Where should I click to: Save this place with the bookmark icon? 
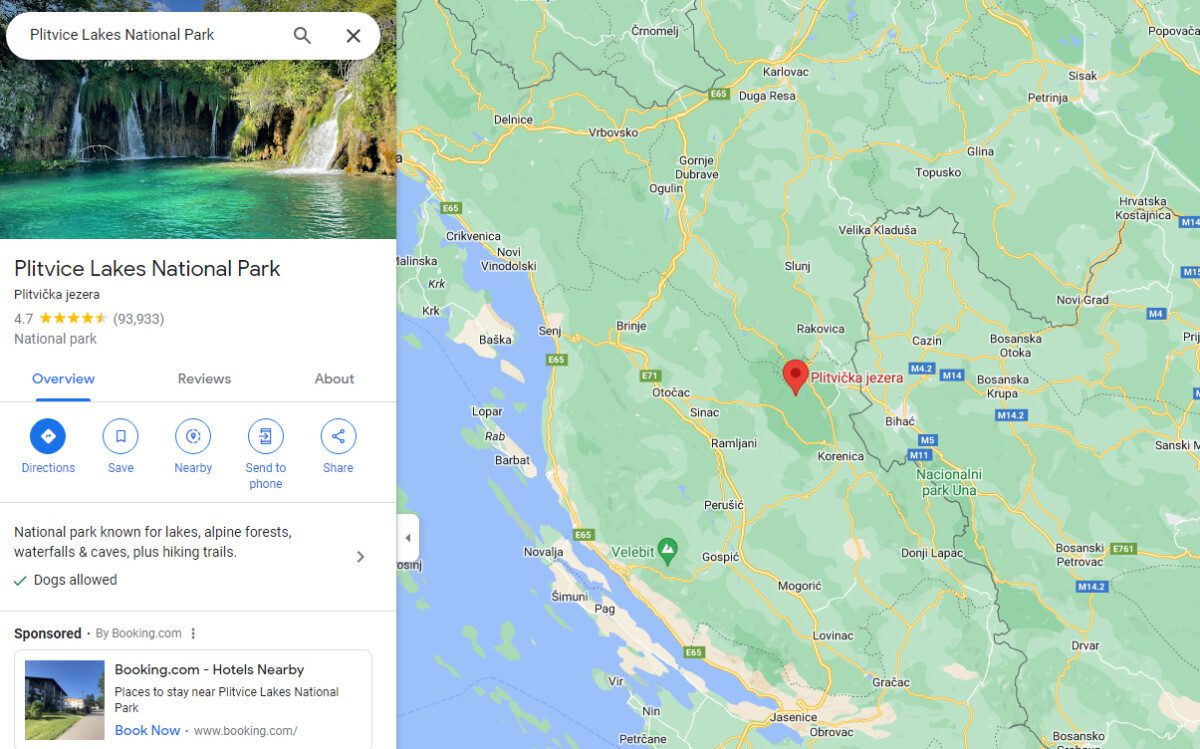coord(120,436)
